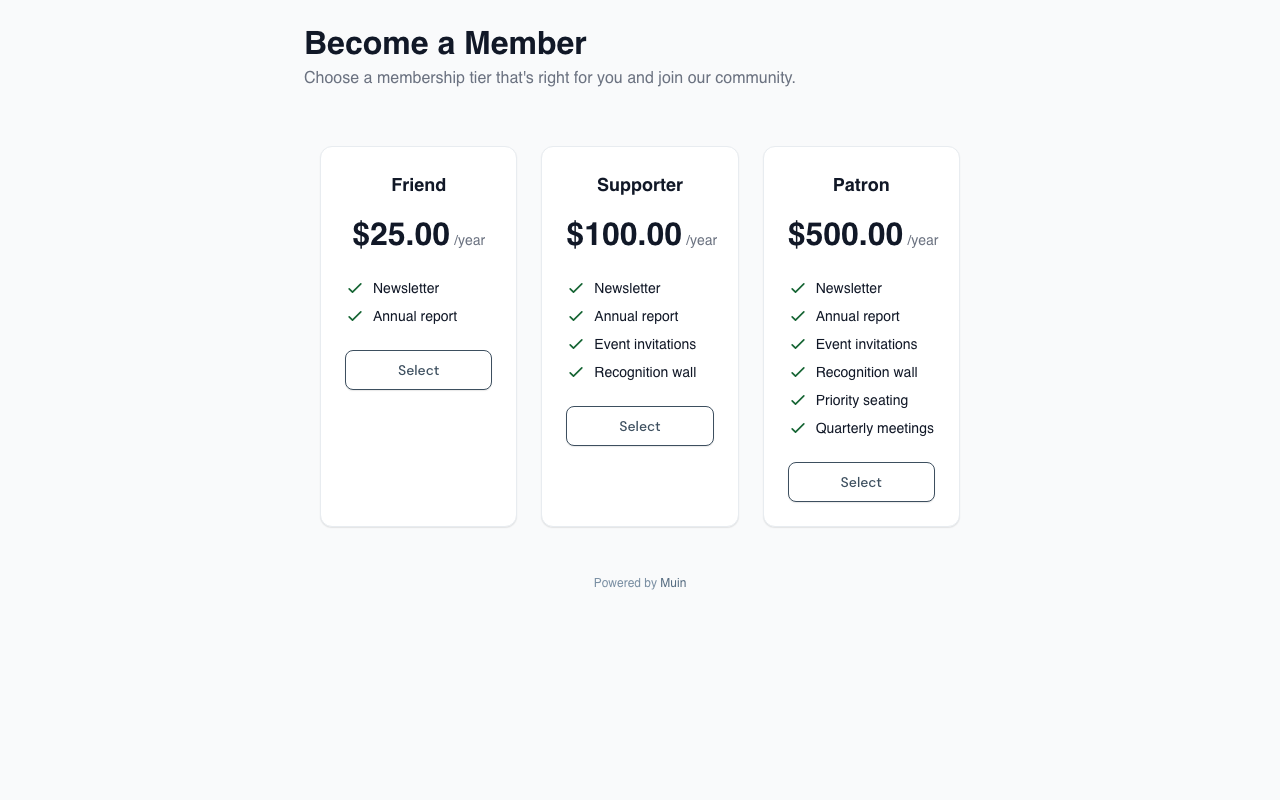Click the checkmark beside Quarterly meetings in Patron tier

click(798, 428)
